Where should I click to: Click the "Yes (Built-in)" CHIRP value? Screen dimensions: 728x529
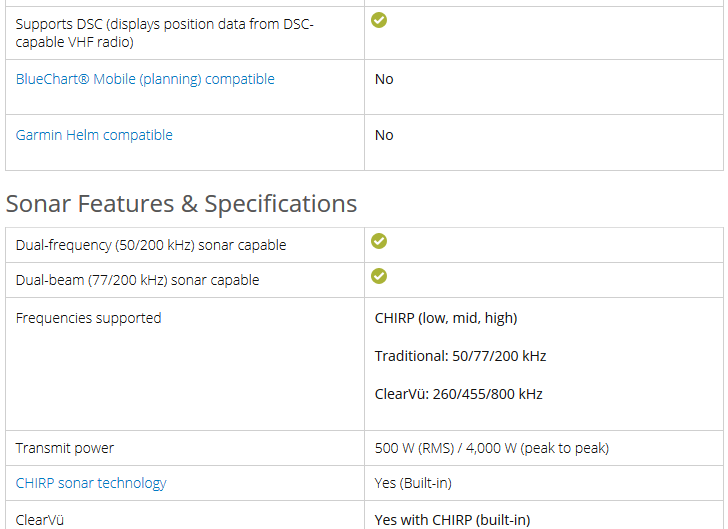[x=413, y=483]
